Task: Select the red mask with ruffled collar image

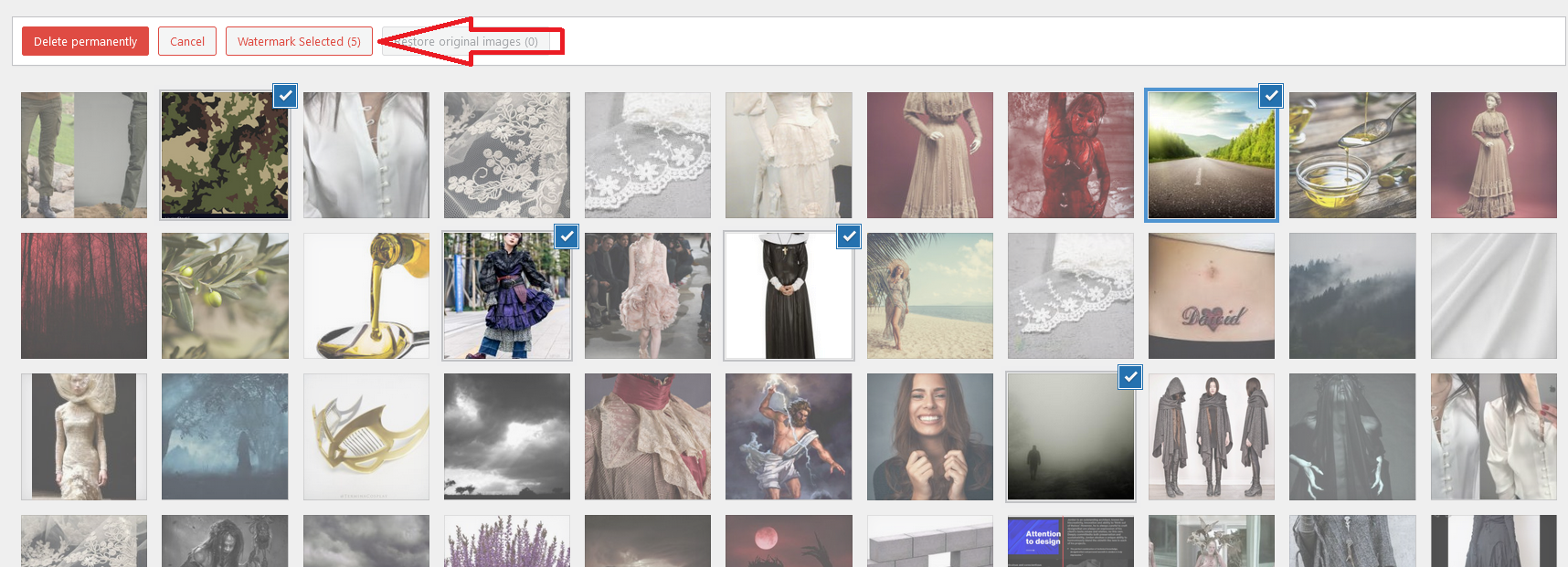Action: pos(648,436)
